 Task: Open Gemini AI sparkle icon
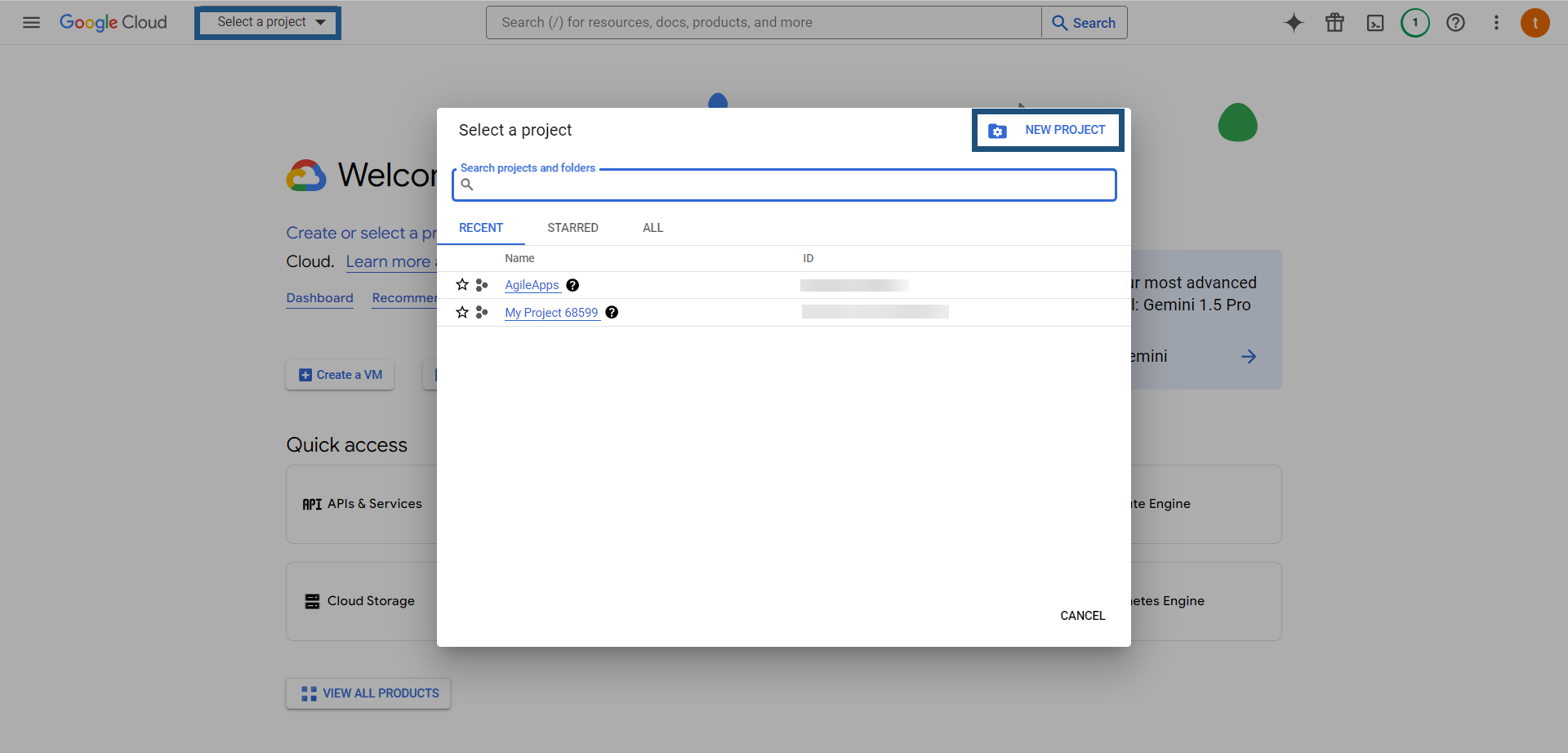(1294, 23)
